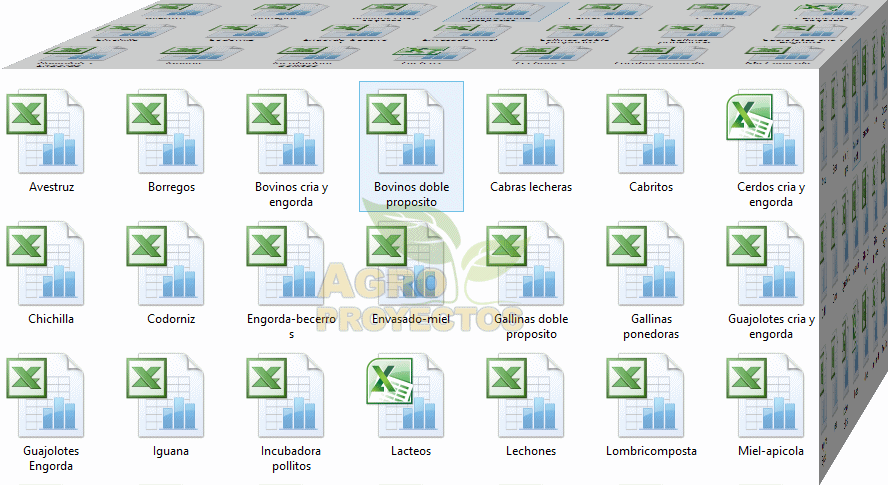Screen dimensions: 888x485
Task: Select the Lombricomposta file icon
Action: click(646, 396)
